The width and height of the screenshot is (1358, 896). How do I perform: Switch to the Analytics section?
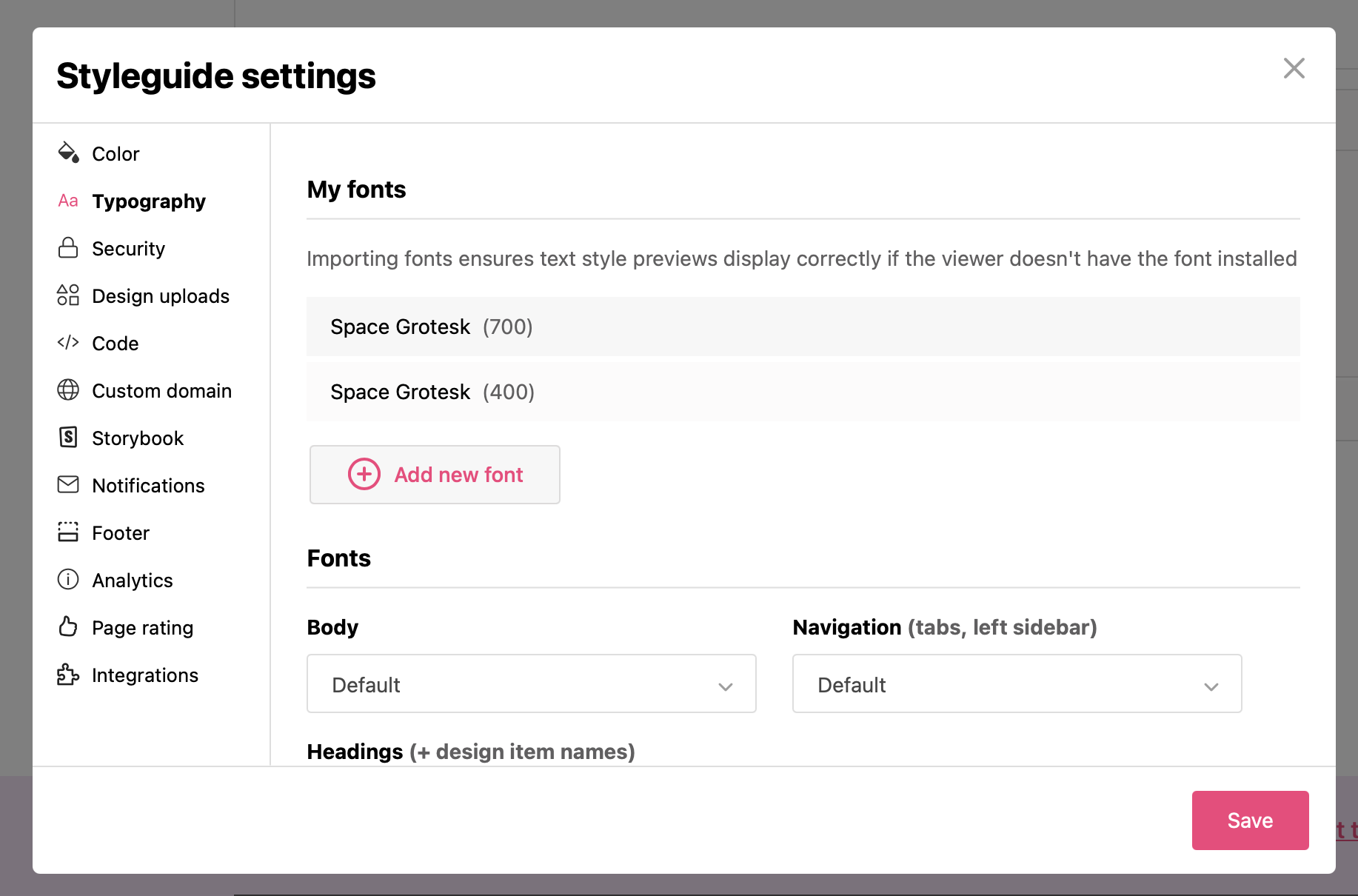[132, 580]
